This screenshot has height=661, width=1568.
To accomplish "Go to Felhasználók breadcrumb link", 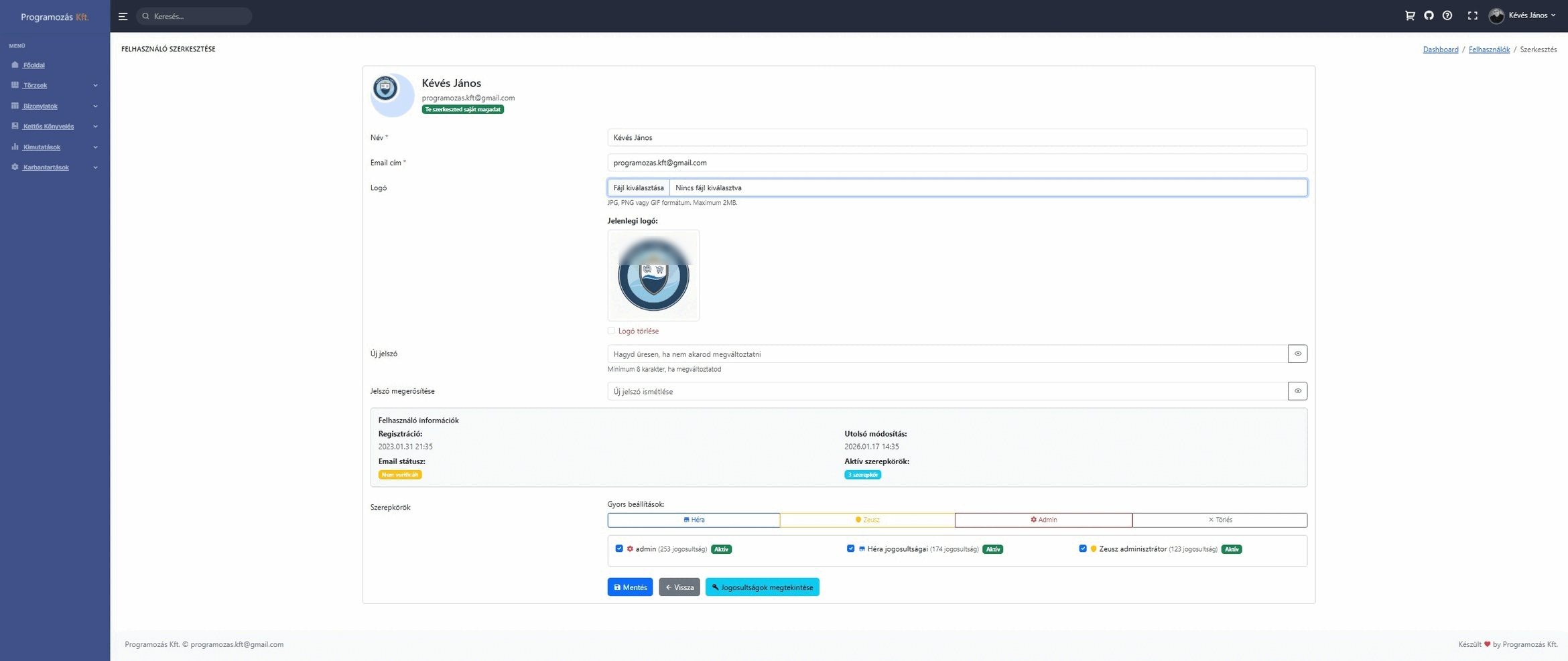I will point(1488,50).
